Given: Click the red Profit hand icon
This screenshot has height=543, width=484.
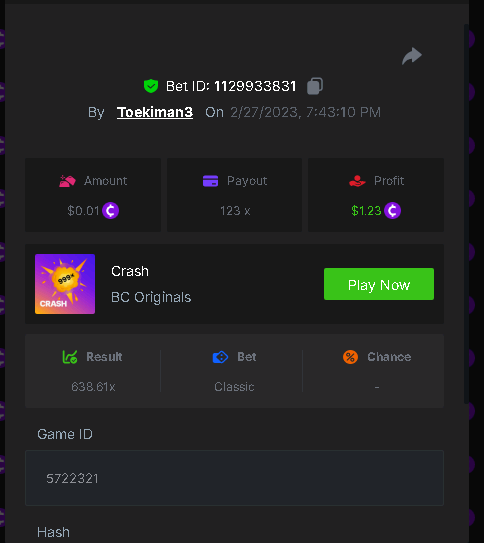Looking at the screenshot, I should pyautogui.click(x=357, y=181).
